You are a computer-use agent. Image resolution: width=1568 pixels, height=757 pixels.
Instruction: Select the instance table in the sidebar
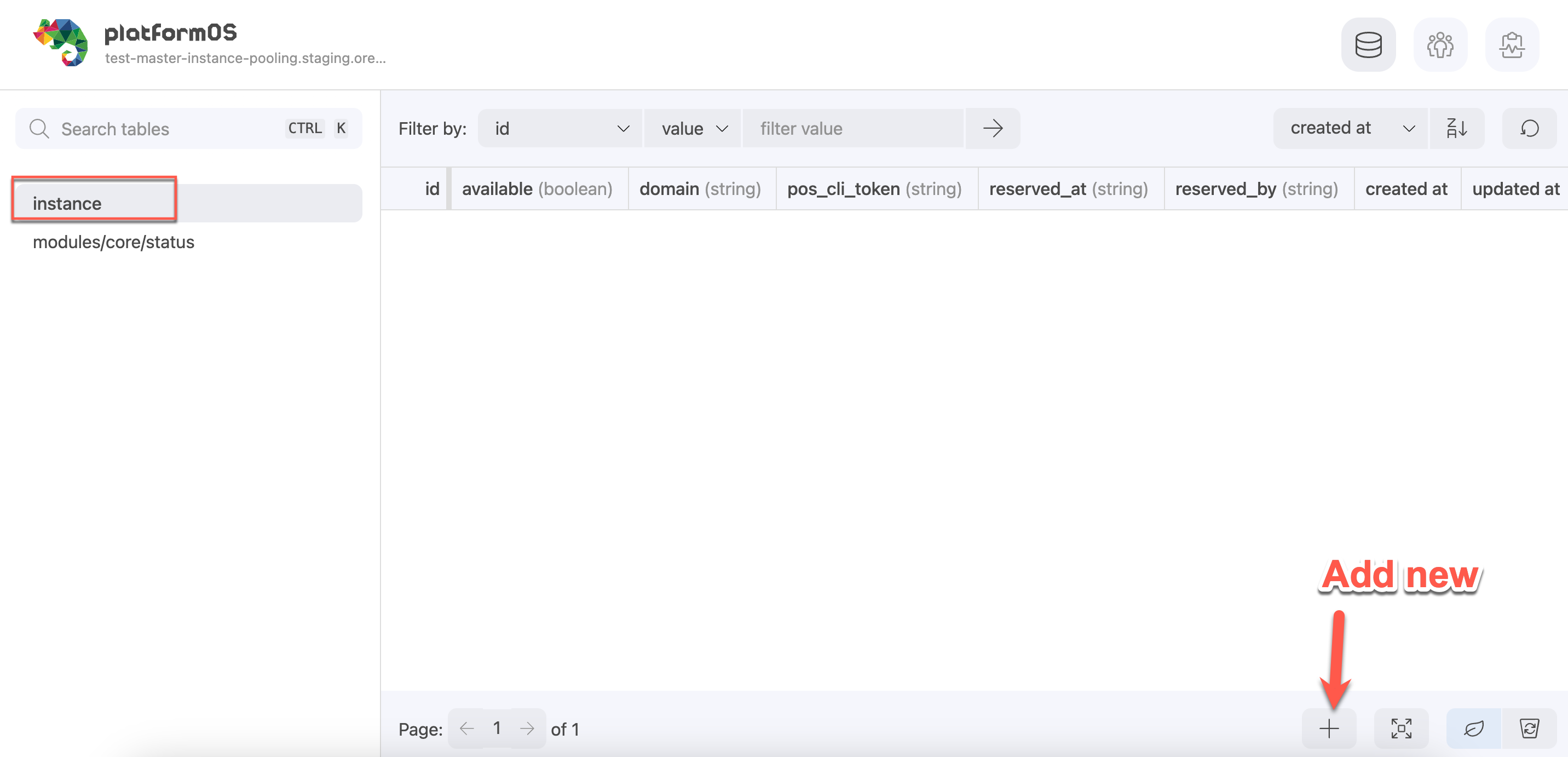click(x=67, y=203)
